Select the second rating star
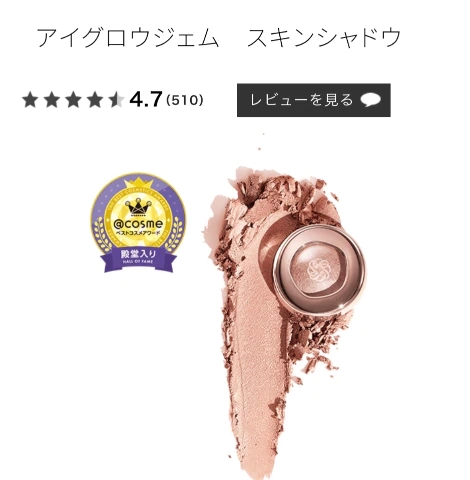The image size is (470, 480). pos(52,100)
